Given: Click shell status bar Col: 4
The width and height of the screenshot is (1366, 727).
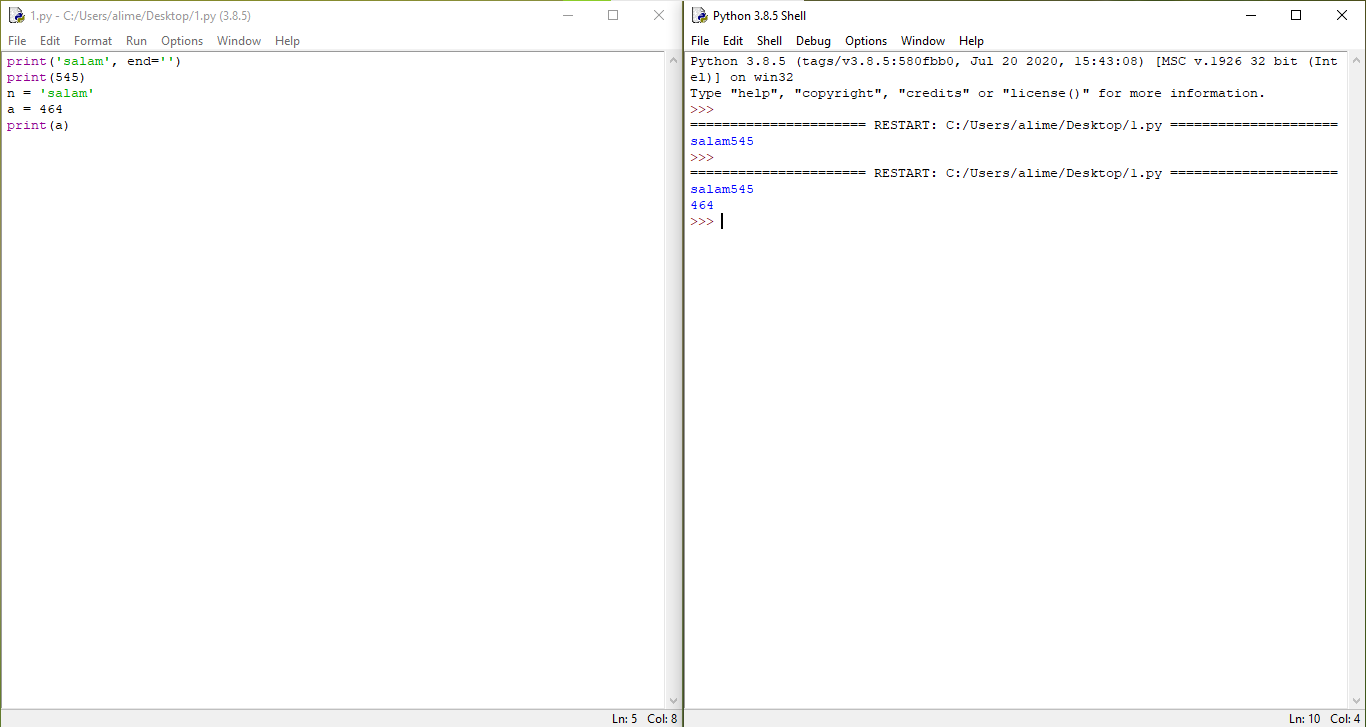Looking at the screenshot, I should [1345, 719].
